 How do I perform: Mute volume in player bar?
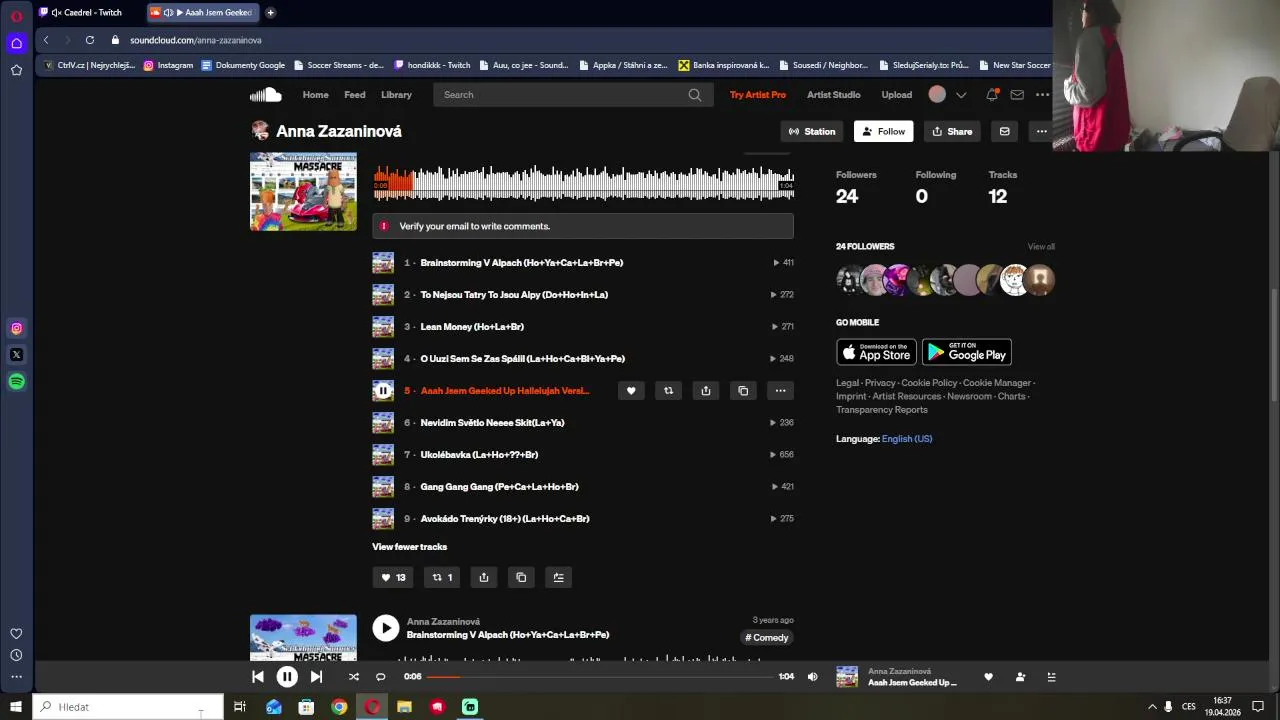(812, 677)
